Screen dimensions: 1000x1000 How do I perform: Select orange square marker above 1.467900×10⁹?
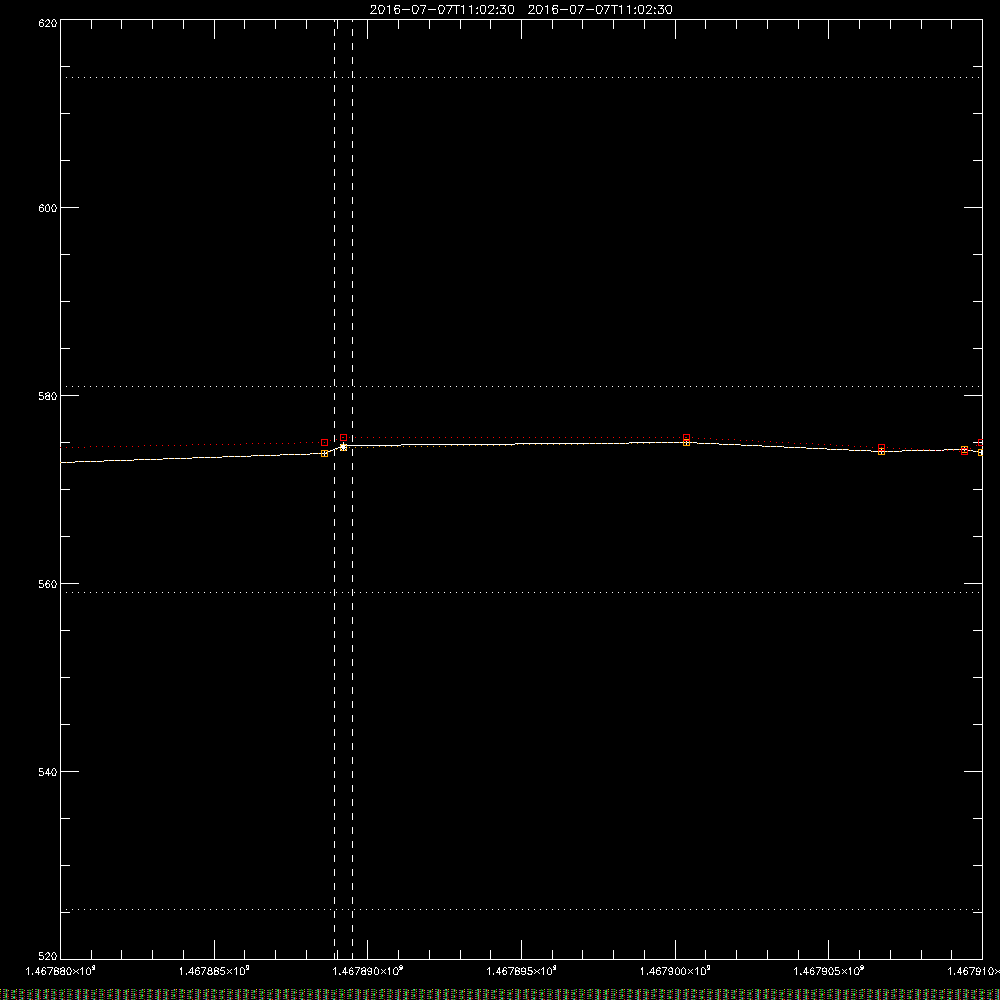(686, 443)
